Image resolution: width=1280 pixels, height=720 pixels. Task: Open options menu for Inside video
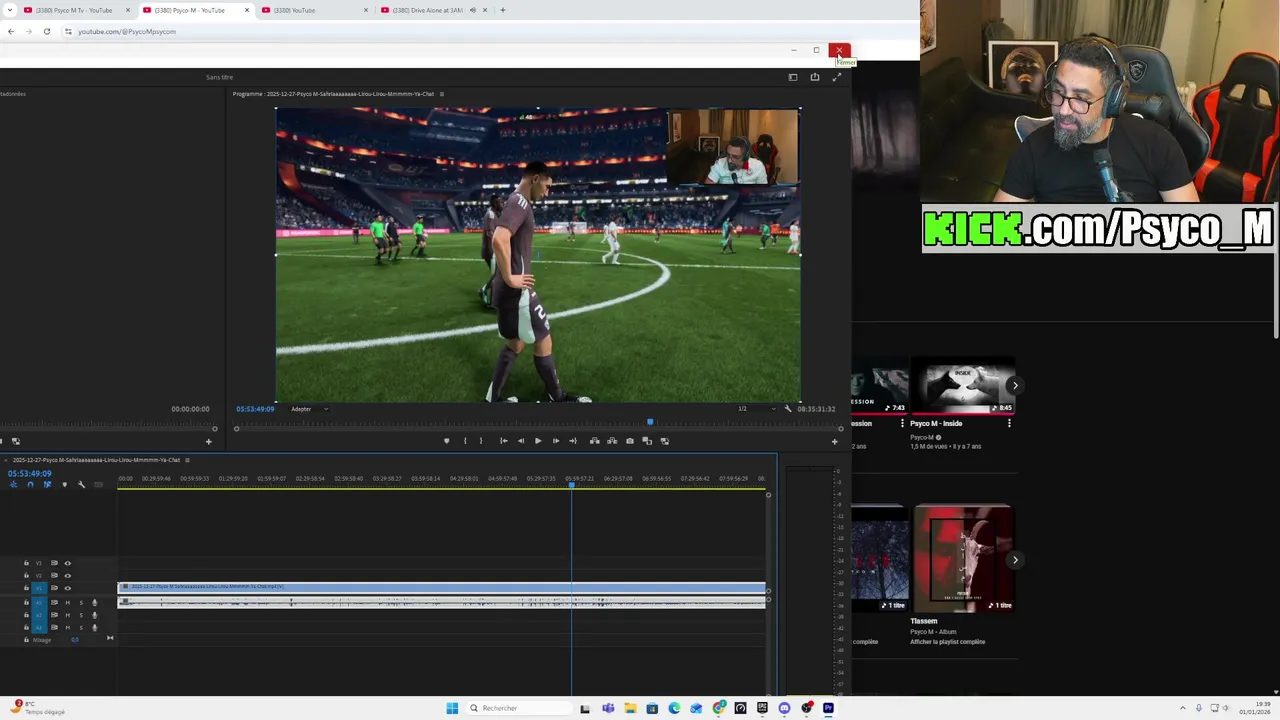pyautogui.click(x=1009, y=423)
